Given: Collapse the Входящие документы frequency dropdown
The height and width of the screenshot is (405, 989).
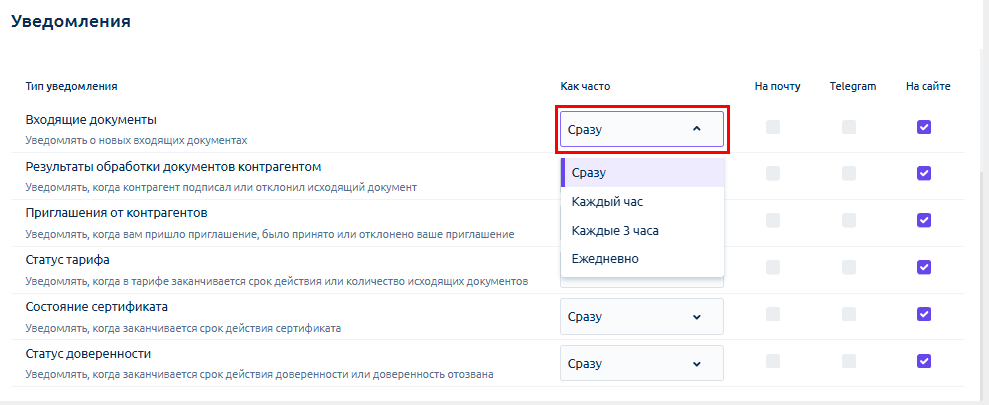Looking at the screenshot, I should [x=641, y=129].
